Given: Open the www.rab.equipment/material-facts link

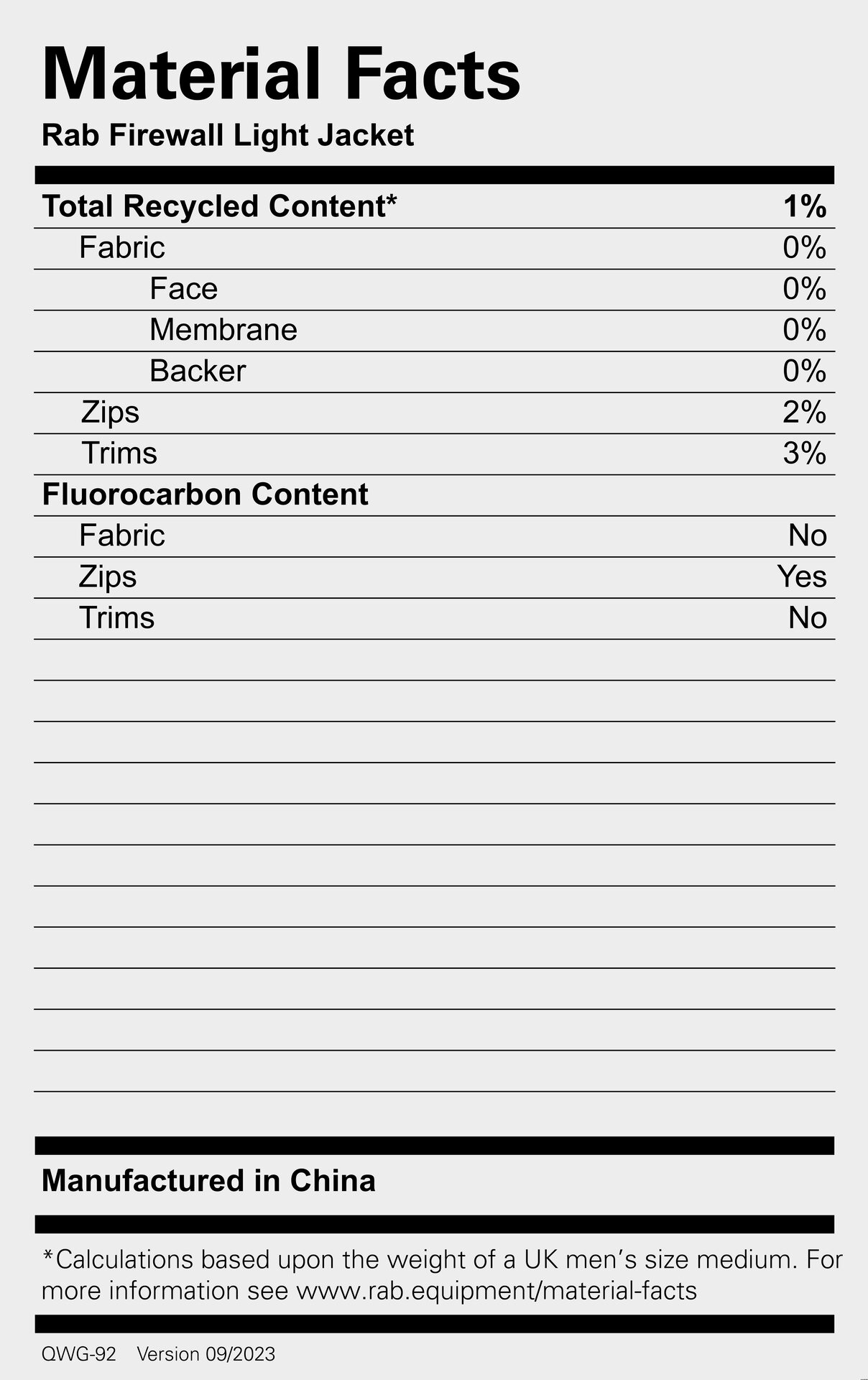Looking at the screenshot, I should (496, 1291).
